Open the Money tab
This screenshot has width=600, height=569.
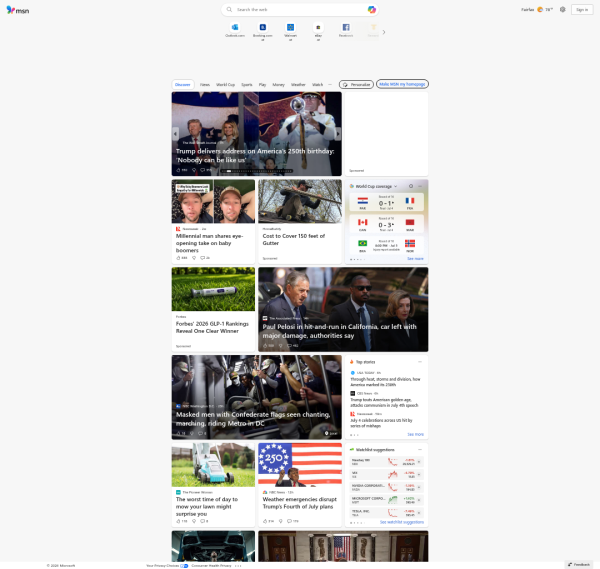point(278,85)
